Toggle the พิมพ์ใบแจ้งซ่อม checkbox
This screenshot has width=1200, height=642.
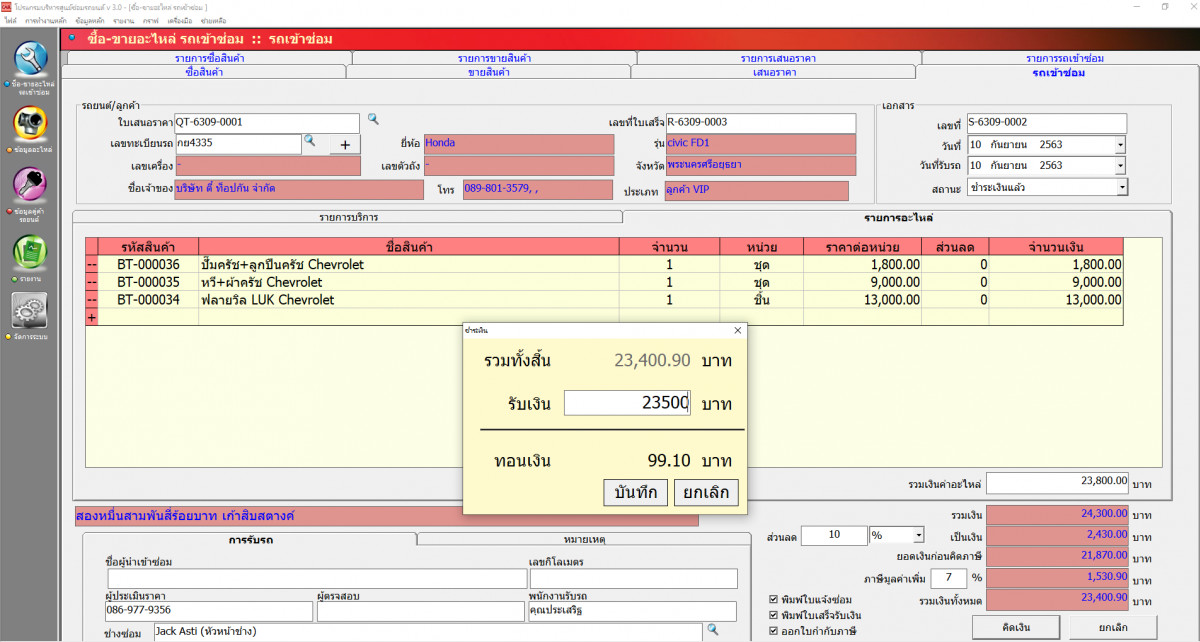click(773, 599)
